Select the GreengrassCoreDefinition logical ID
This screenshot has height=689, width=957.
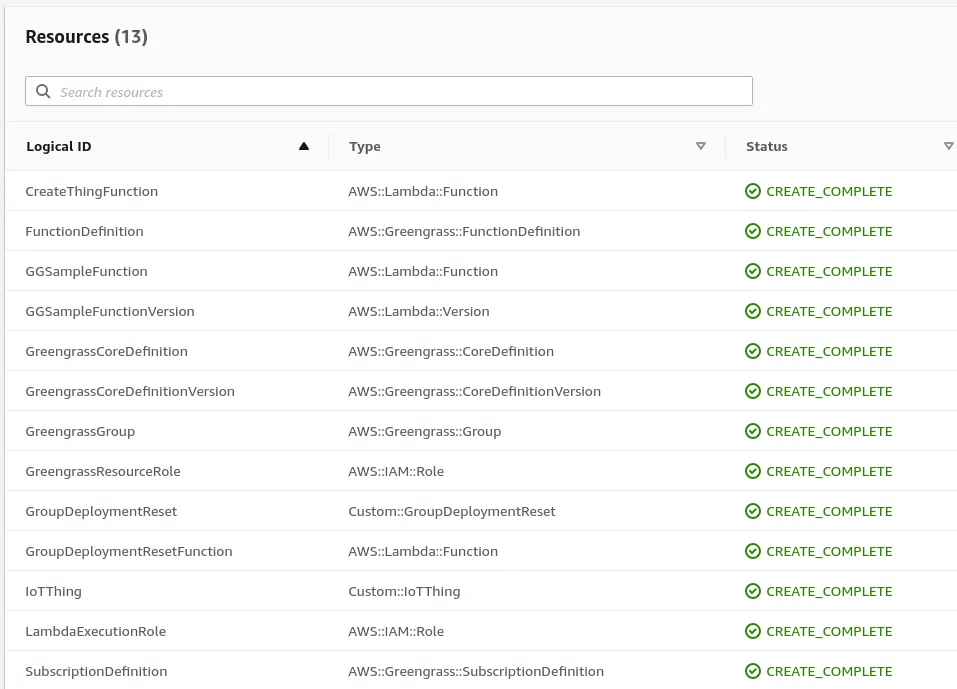(x=106, y=352)
